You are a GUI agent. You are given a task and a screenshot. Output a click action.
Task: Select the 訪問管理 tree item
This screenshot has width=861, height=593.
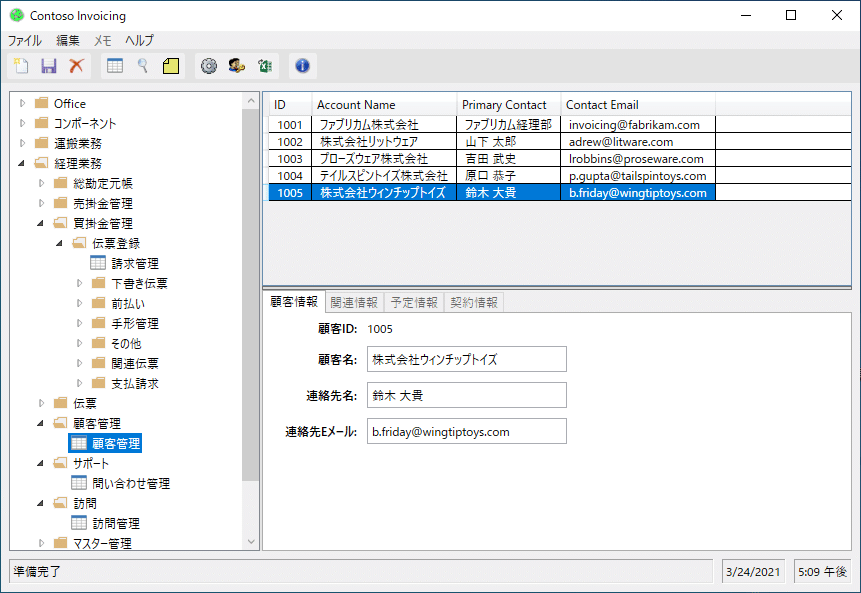click(x=116, y=523)
